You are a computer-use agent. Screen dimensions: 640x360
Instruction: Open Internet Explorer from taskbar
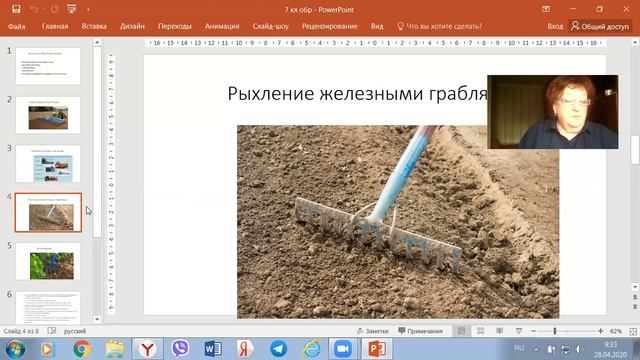tap(311, 349)
